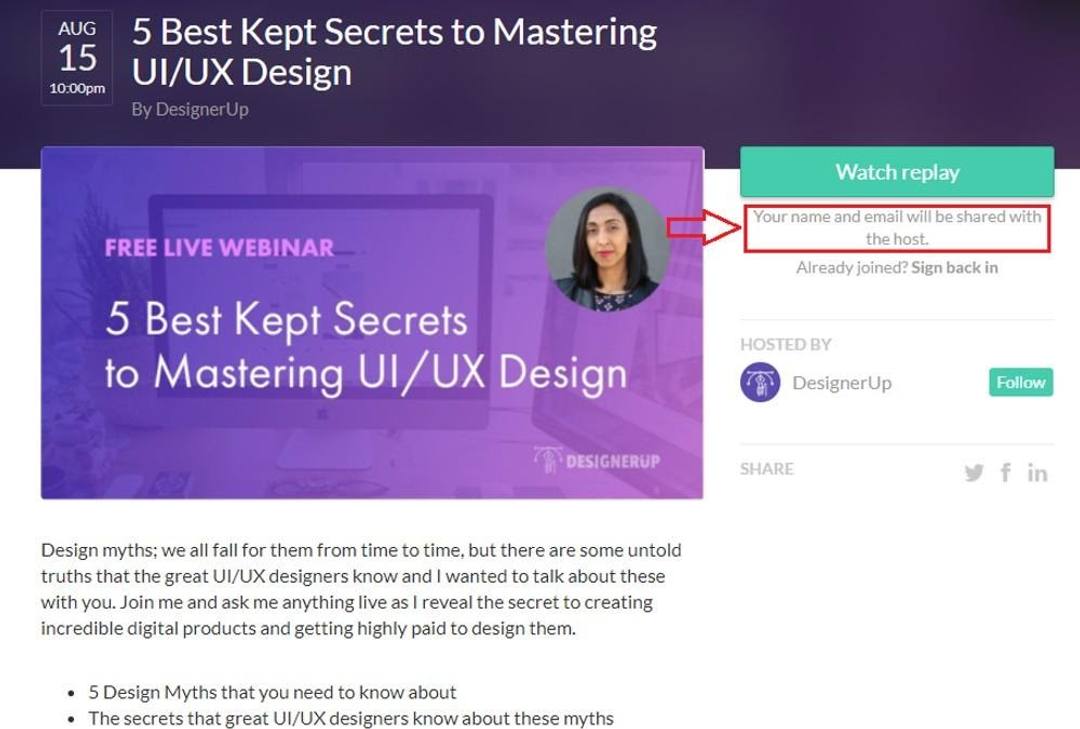The width and height of the screenshot is (1080, 729).
Task: Share the webinar on Twitter
Action: [974, 473]
